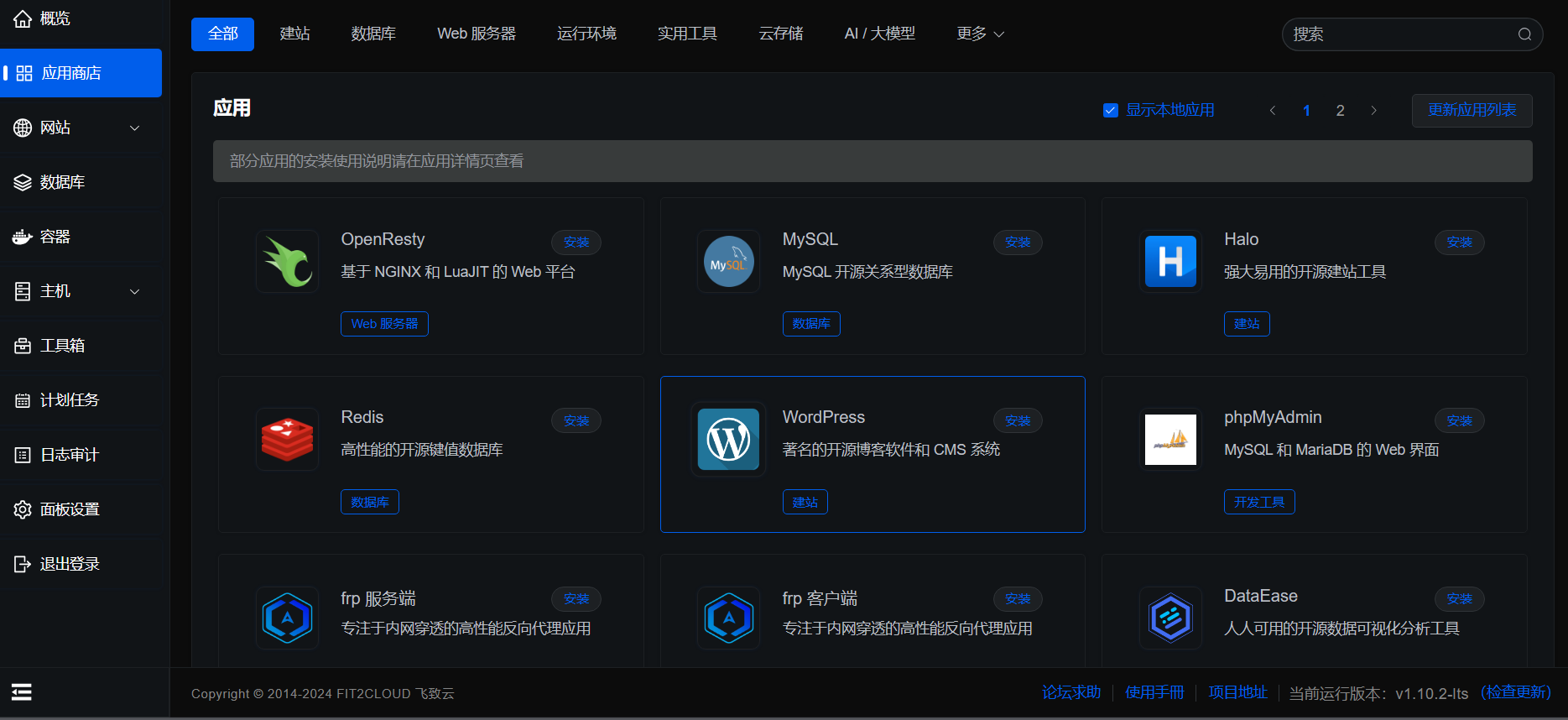Open the frp 客户端 hexagon logo

point(729,618)
